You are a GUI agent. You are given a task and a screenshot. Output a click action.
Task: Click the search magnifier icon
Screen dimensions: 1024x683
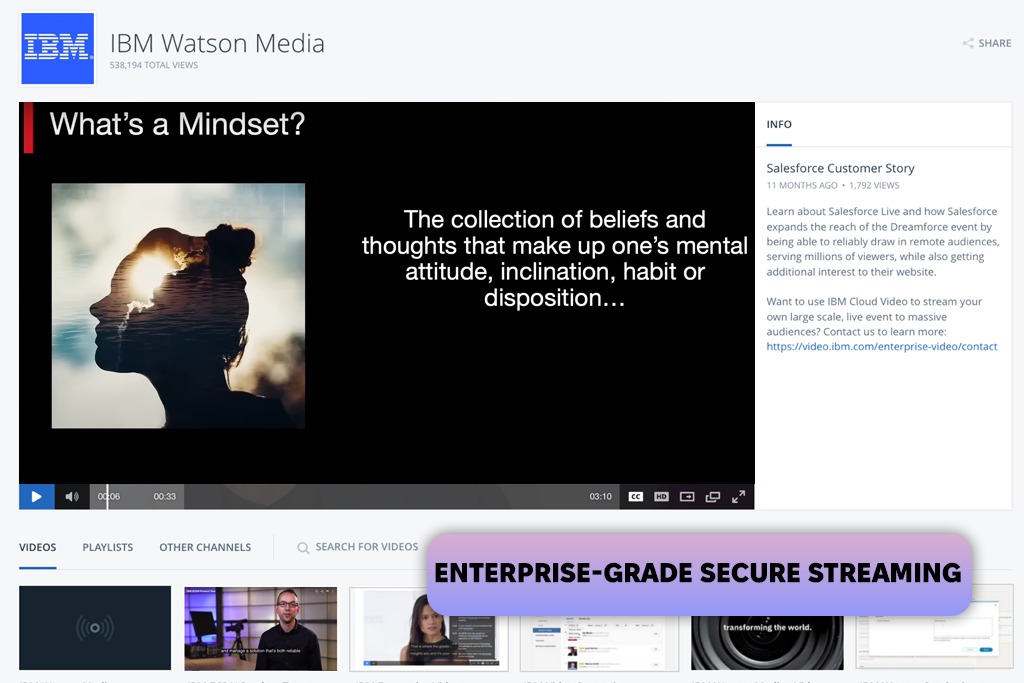point(303,548)
